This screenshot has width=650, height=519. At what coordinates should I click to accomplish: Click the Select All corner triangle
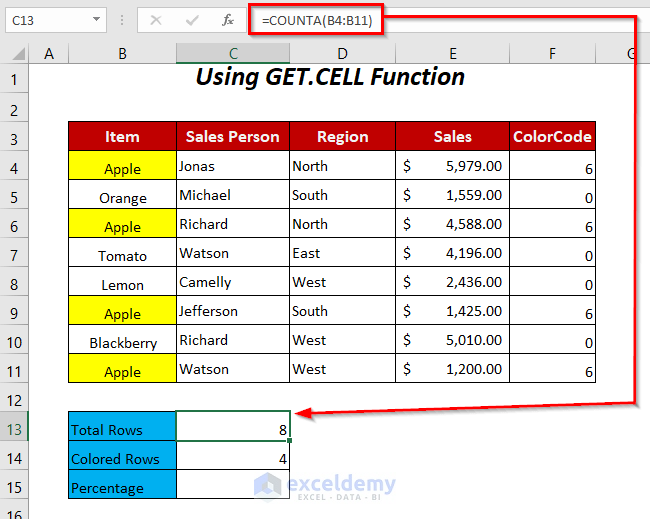coord(18,54)
